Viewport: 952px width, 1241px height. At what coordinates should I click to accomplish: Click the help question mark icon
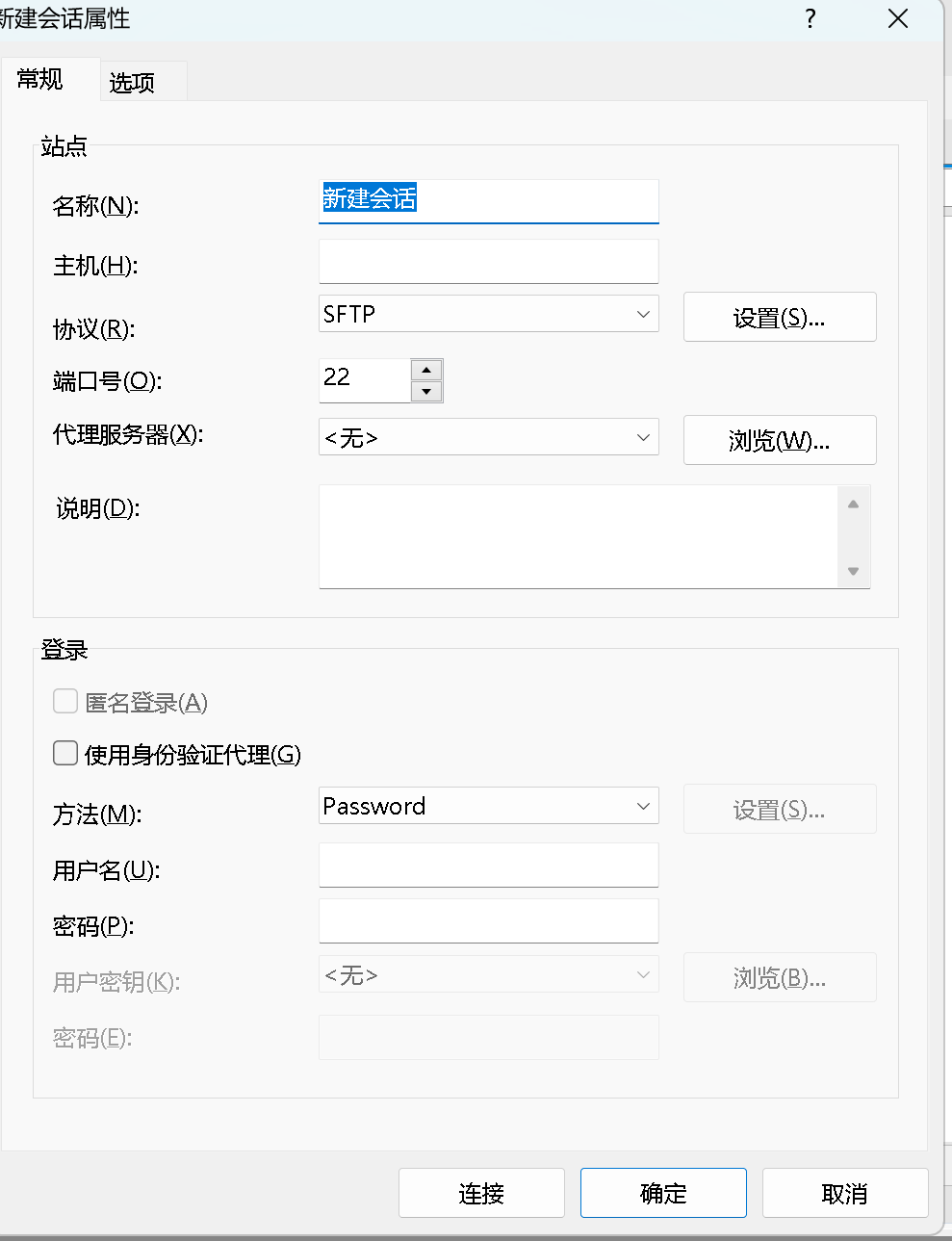click(x=810, y=18)
